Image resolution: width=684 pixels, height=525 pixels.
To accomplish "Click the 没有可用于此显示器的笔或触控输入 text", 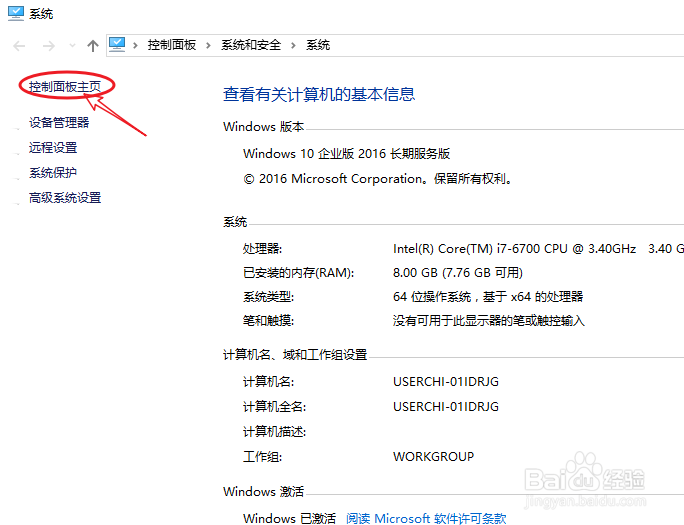I will 489,321.
